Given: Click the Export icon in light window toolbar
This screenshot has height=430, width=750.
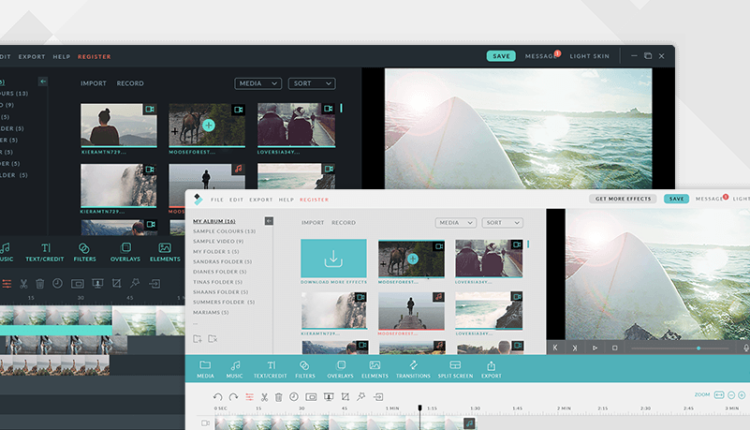Looking at the screenshot, I should pos(491,369).
